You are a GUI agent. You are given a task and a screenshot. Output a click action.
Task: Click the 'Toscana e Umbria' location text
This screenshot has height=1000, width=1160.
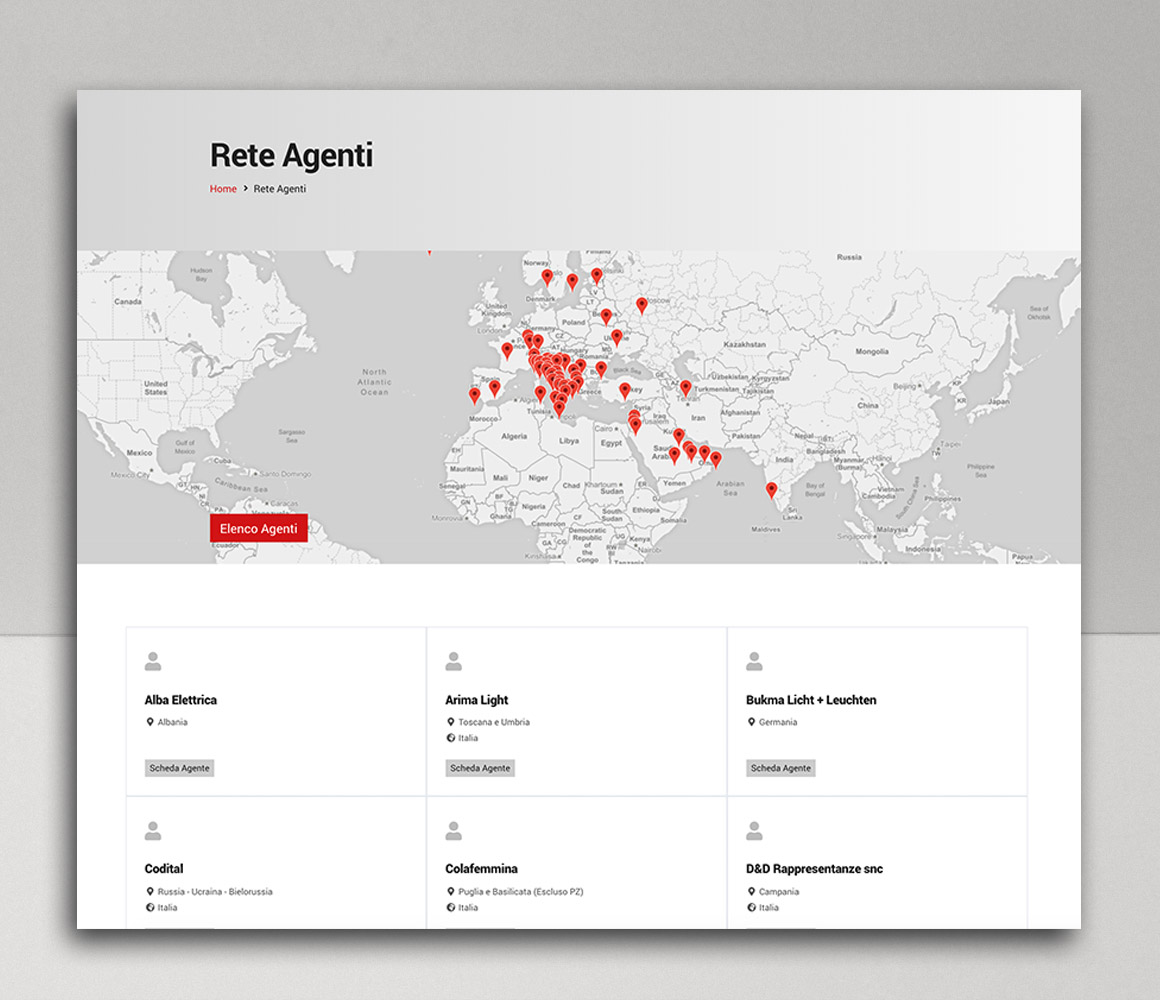click(x=493, y=722)
